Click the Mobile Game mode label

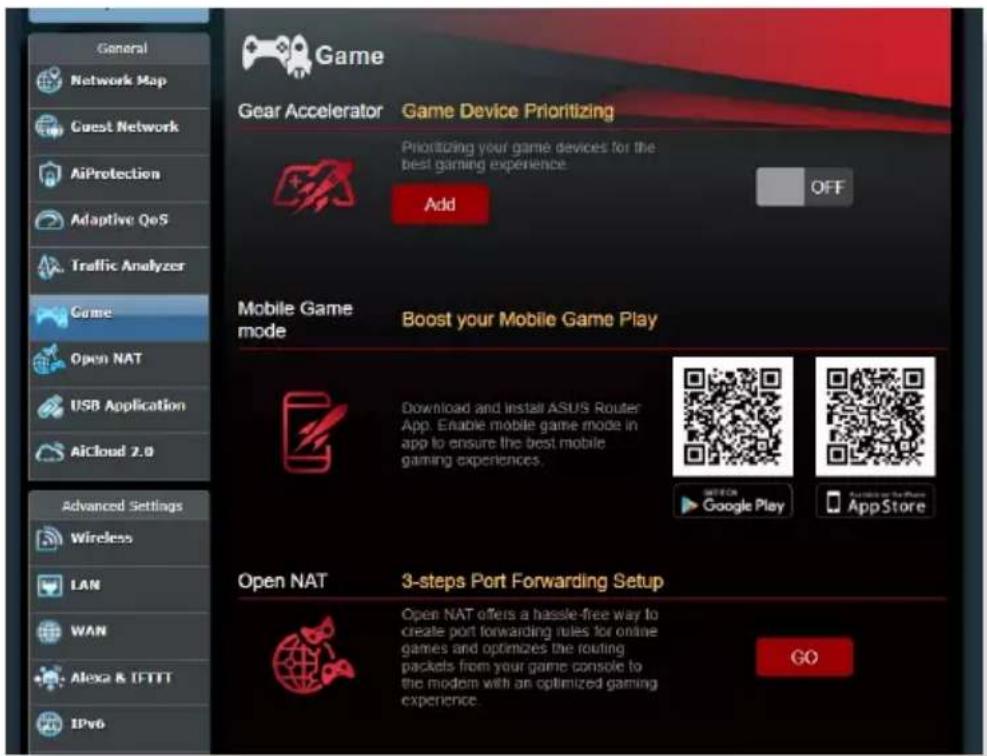tap(295, 320)
